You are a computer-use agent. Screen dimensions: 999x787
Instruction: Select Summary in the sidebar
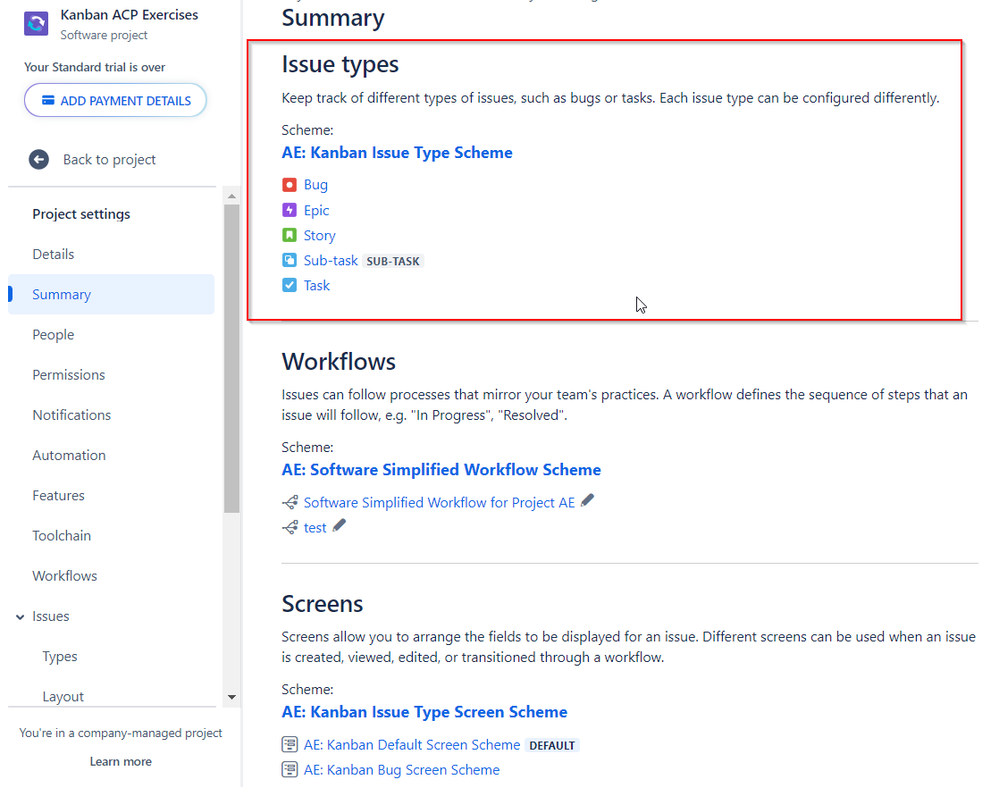111,294
